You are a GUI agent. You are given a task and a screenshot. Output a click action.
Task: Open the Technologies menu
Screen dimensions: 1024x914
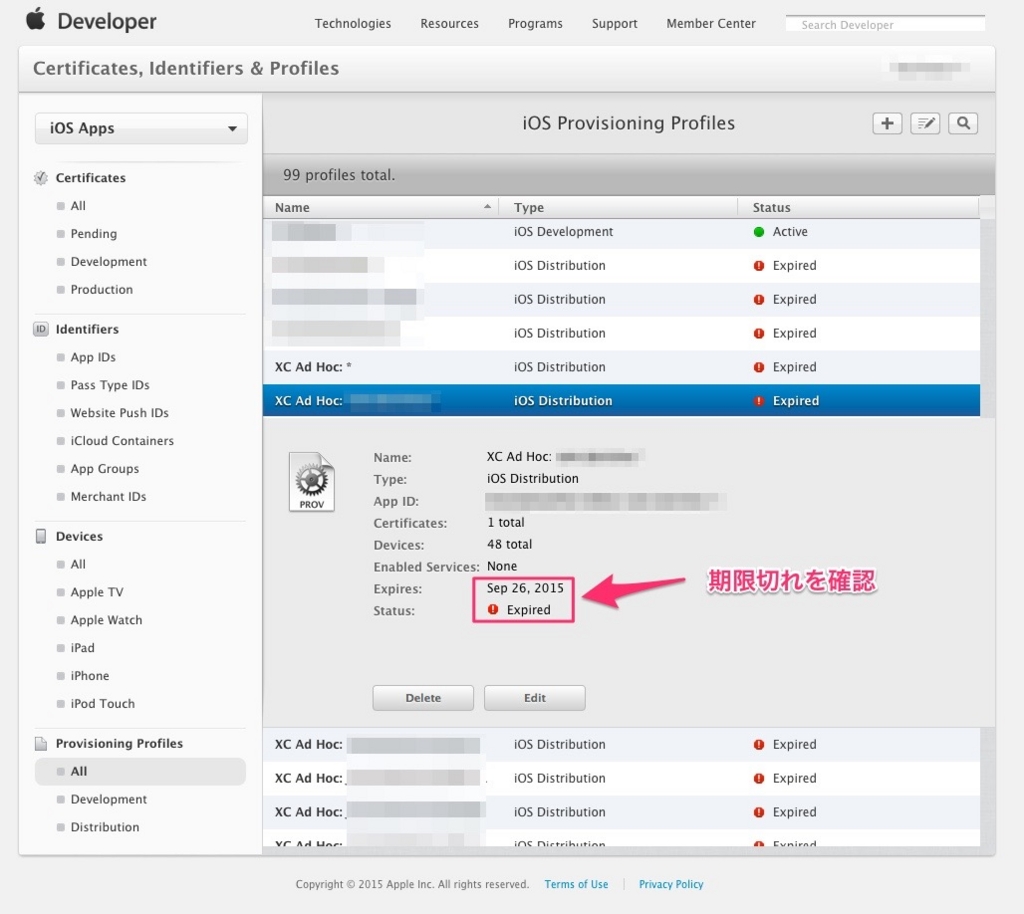pyautogui.click(x=353, y=24)
